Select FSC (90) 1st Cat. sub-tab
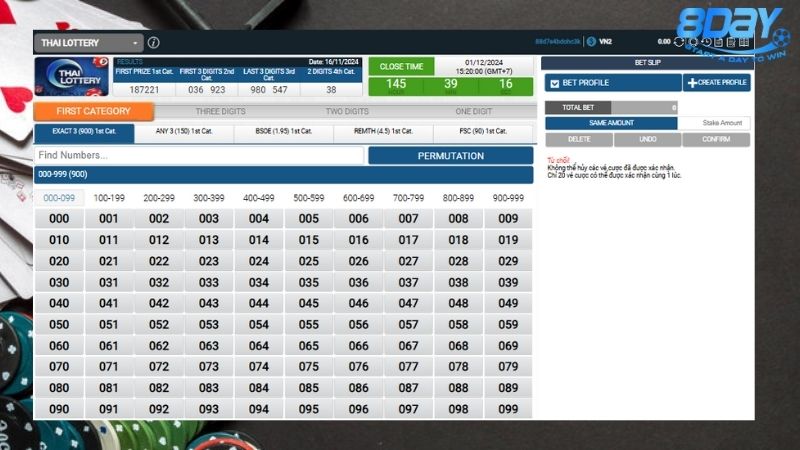Viewport: 800px width, 450px height. [x=483, y=132]
